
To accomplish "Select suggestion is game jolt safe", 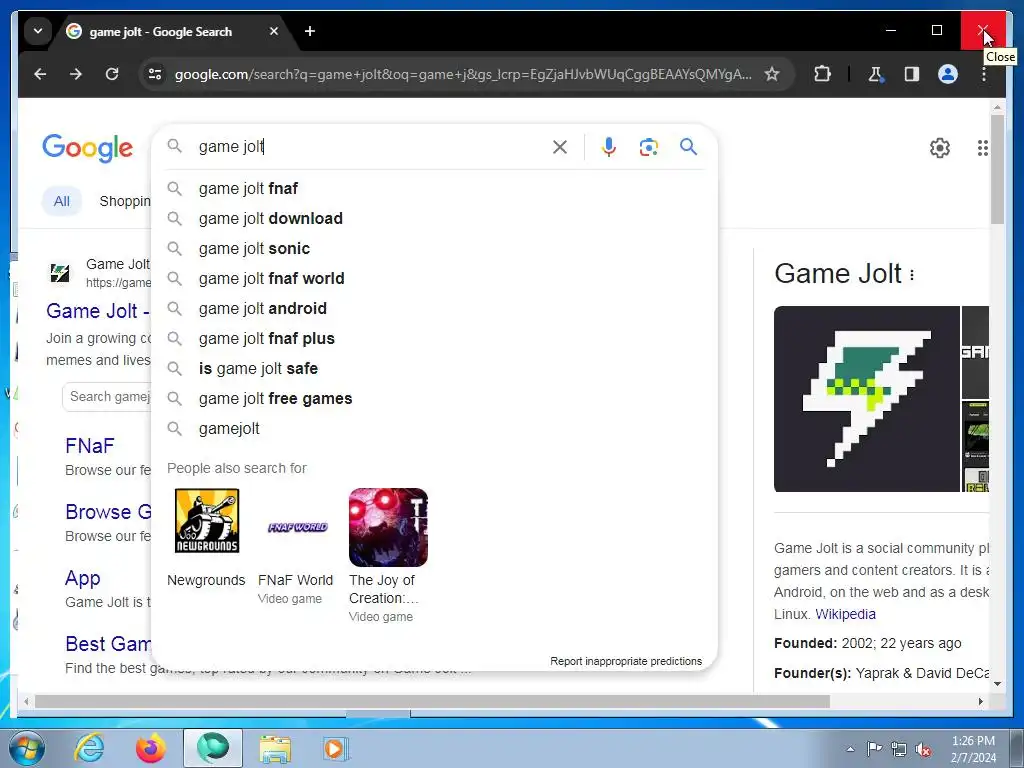I will (434, 369).
